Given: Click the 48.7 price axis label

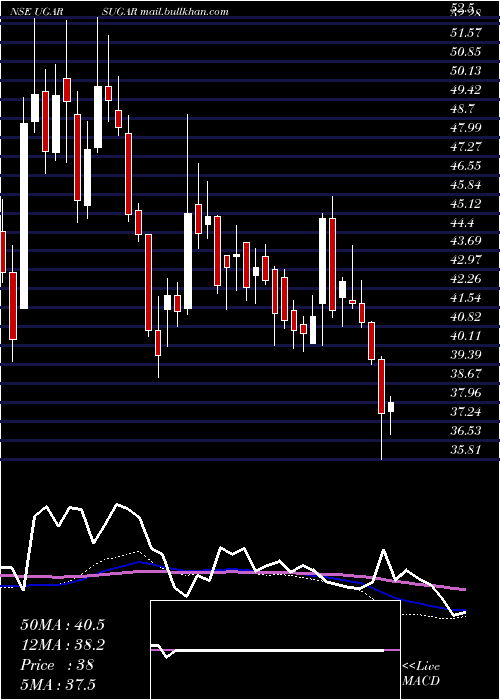Looking at the screenshot, I should pyautogui.click(x=463, y=109).
